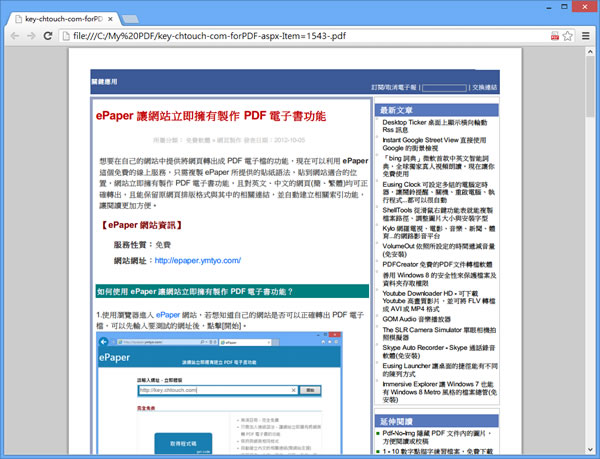The width and height of the screenshot is (600, 459).
Task: Open The SLR Camera Simulator article link
Action: point(439,334)
